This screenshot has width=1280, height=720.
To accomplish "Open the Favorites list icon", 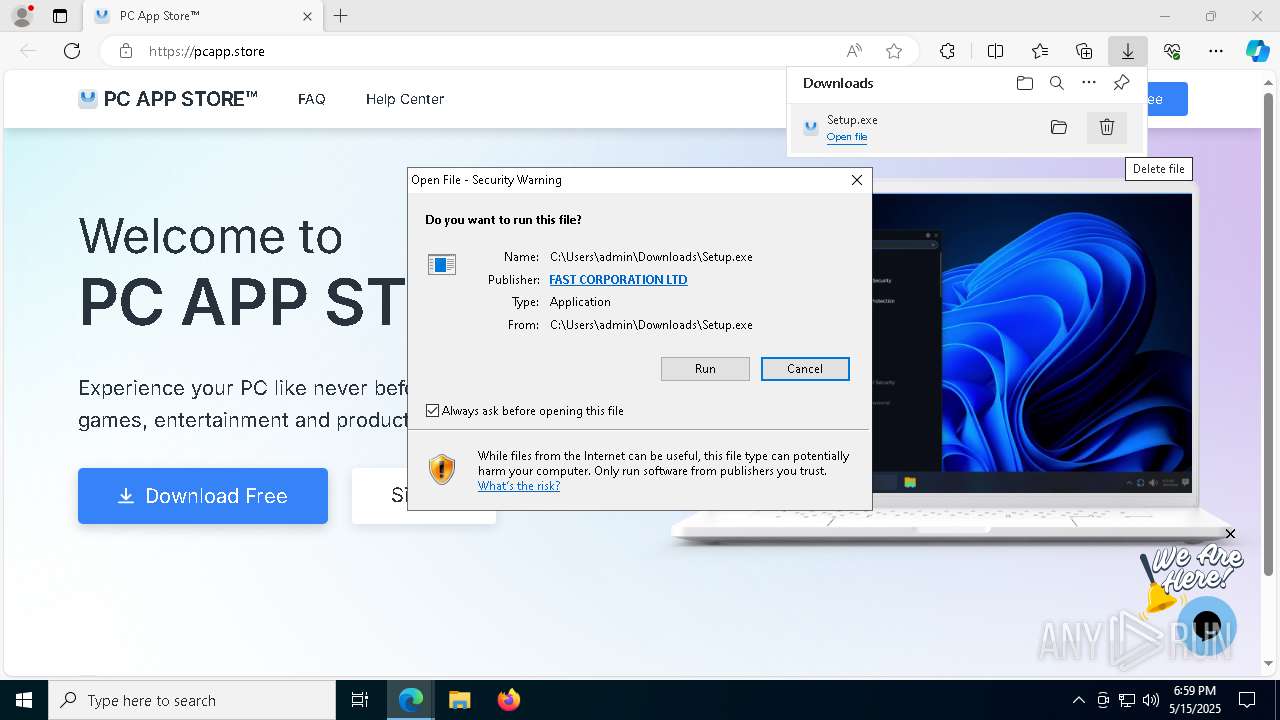I will (x=1040, y=51).
